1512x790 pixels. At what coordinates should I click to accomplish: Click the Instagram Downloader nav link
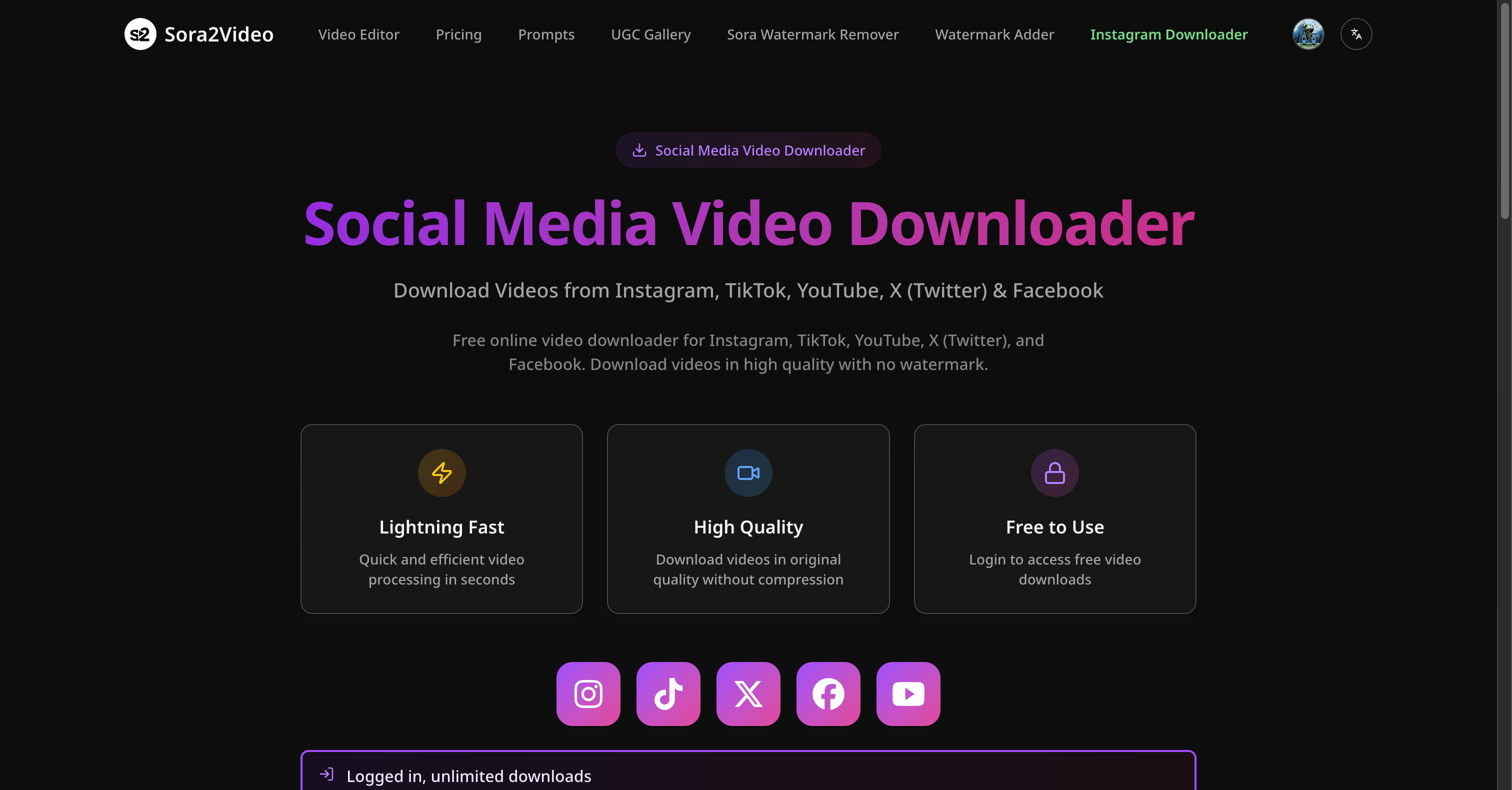click(1168, 34)
